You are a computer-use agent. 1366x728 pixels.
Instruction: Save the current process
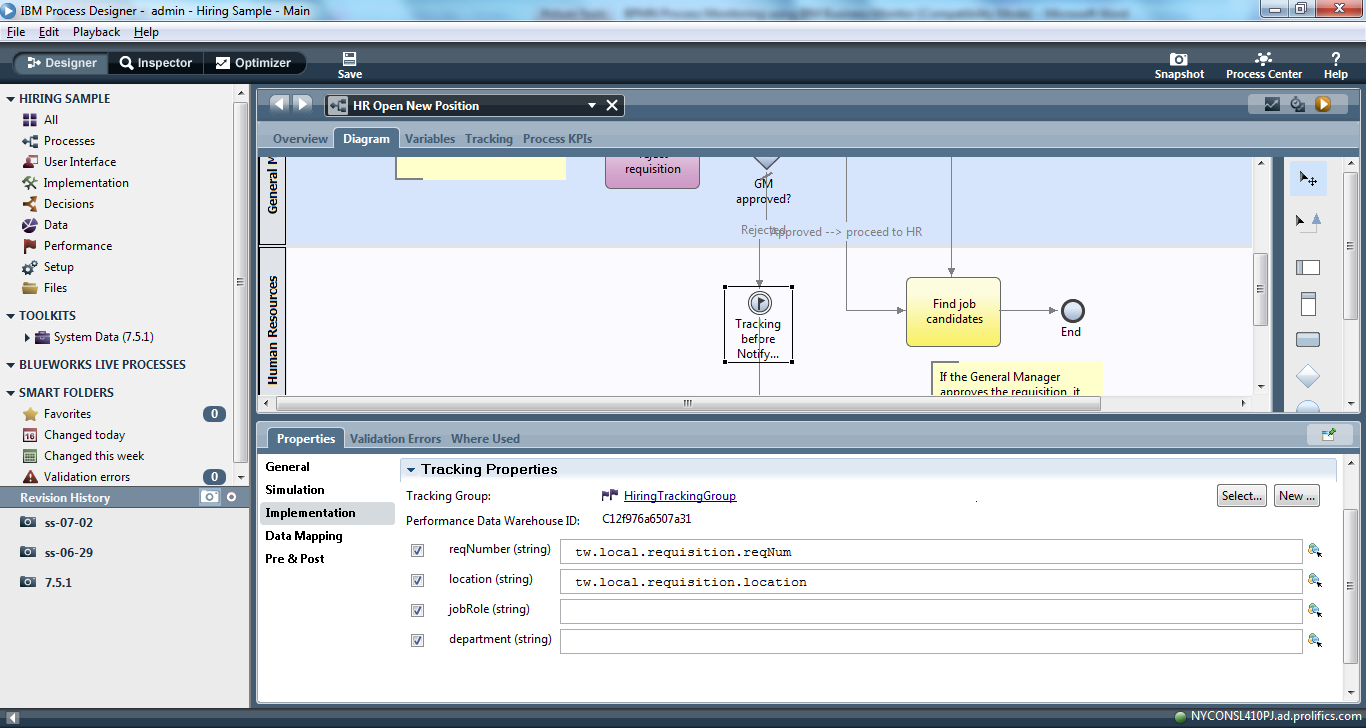click(349, 62)
